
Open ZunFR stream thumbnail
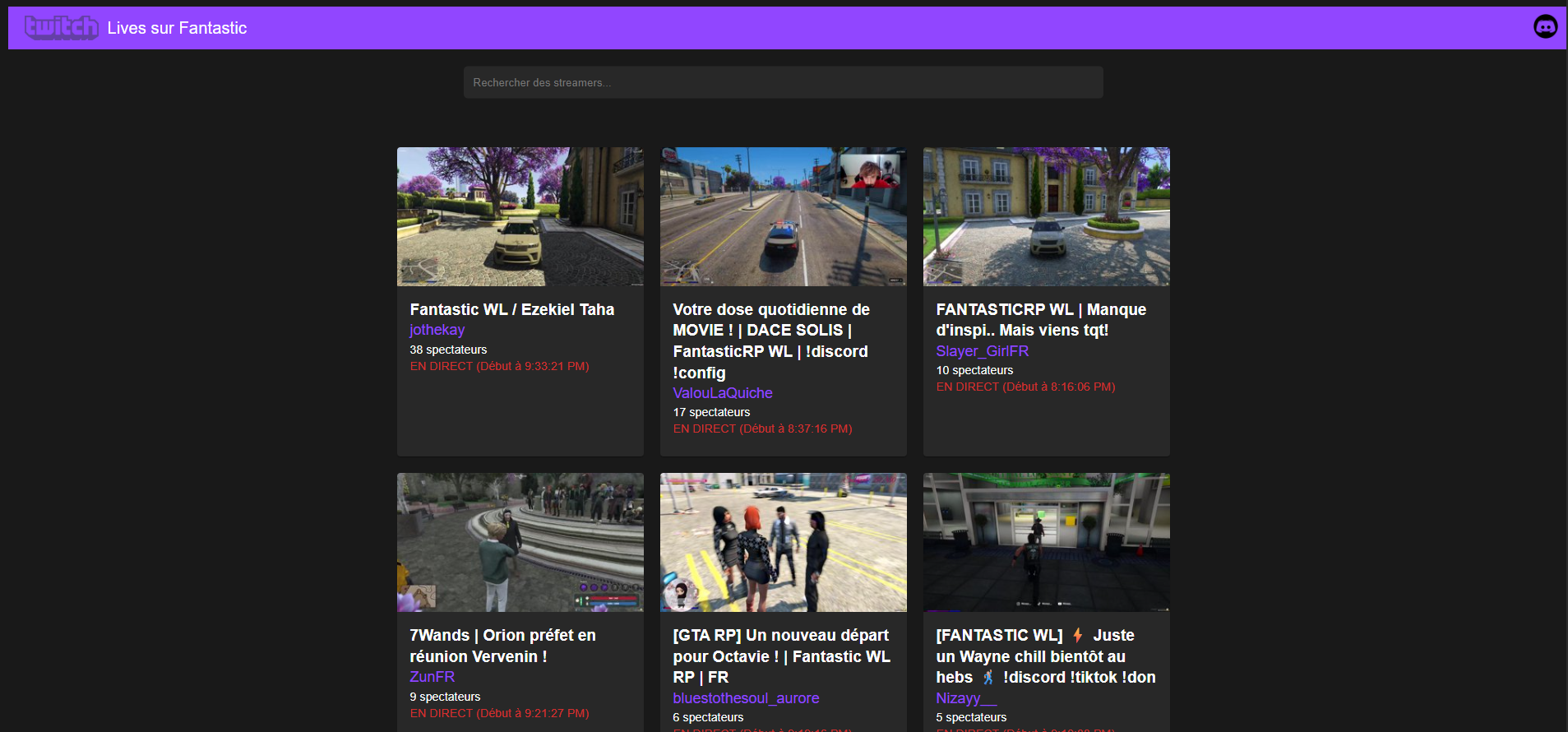[520, 542]
